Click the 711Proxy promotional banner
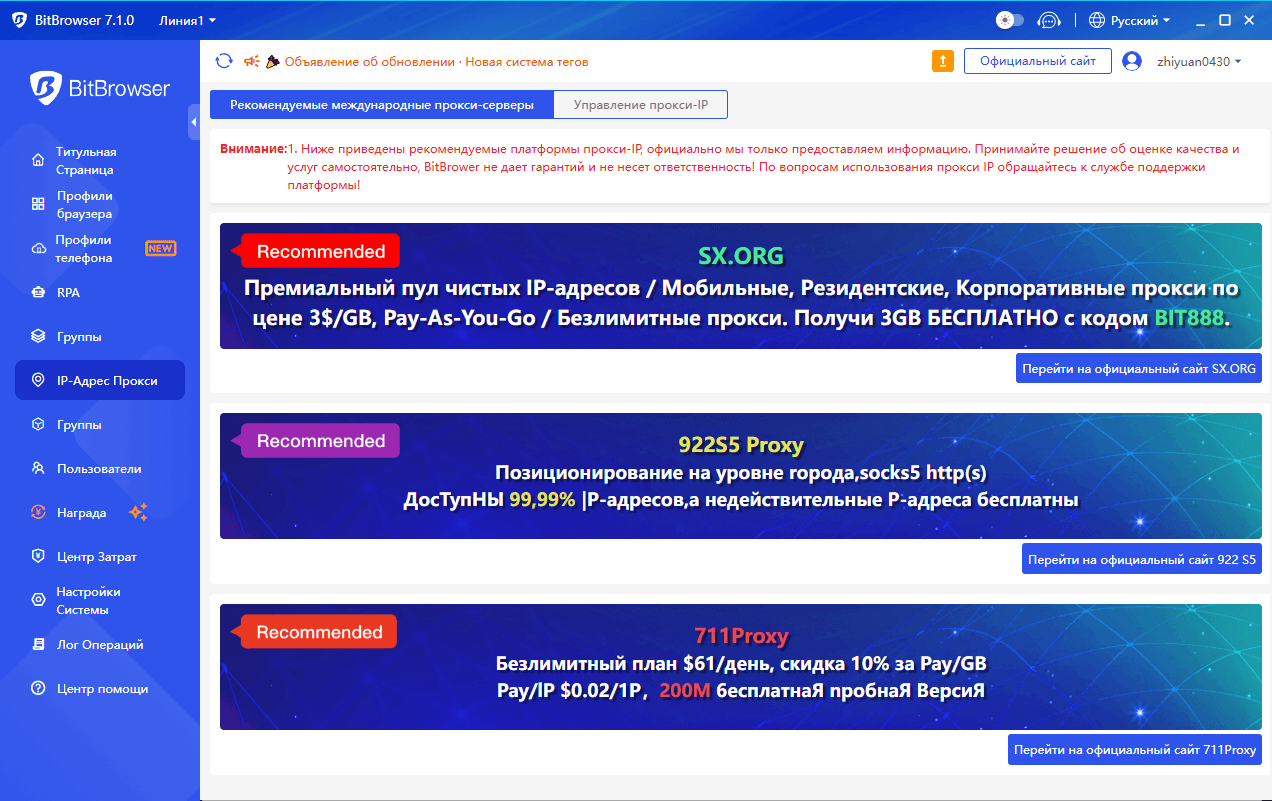Image resolution: width=1272 pixels, height=801 pixels. point(740,667)
